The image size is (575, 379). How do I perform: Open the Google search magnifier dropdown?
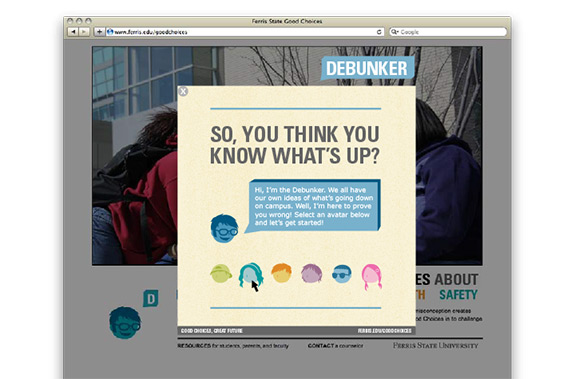(395, 32)
